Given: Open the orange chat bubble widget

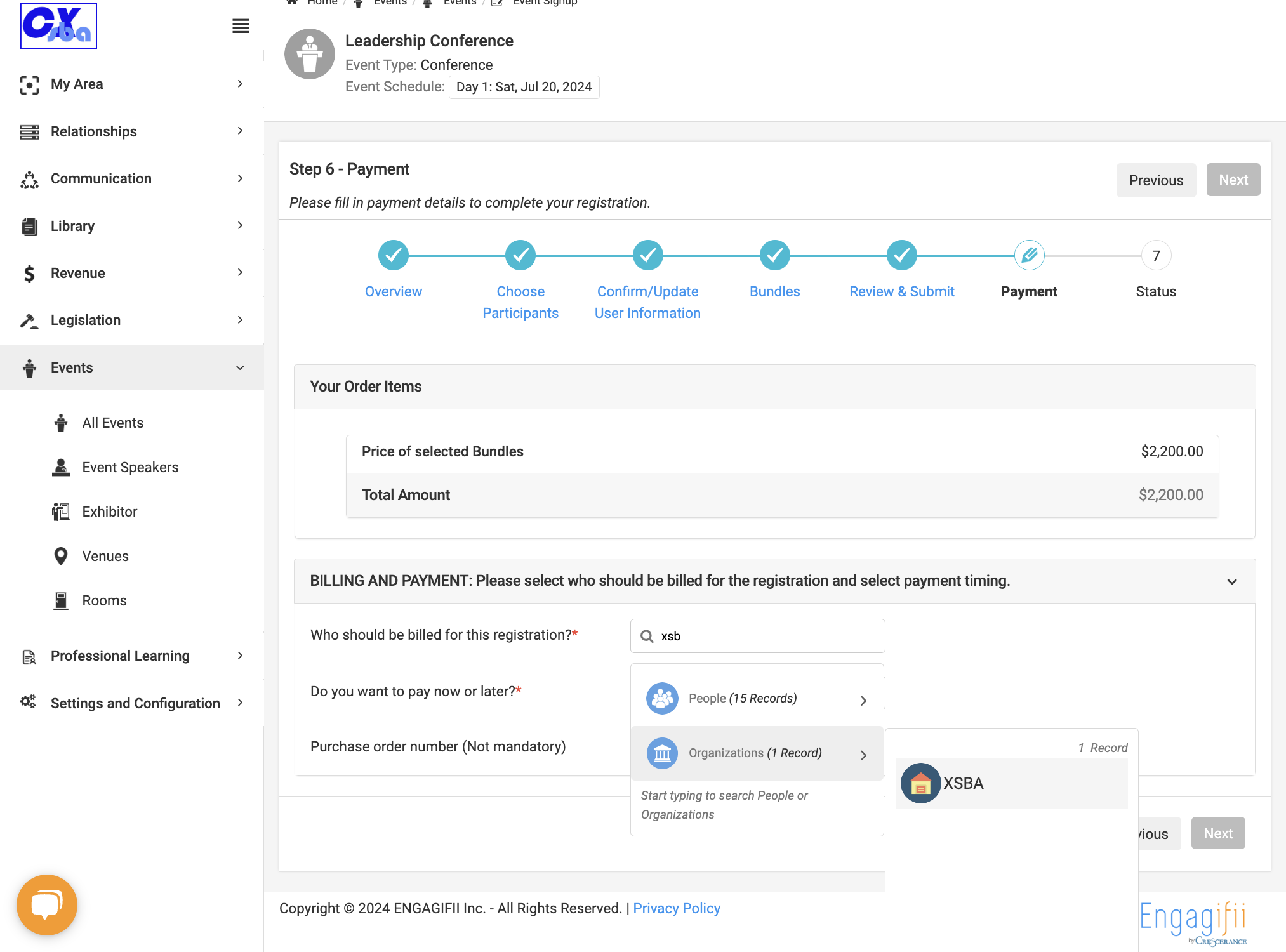Looking at the screenshot, I should click(x=47, y=904).
